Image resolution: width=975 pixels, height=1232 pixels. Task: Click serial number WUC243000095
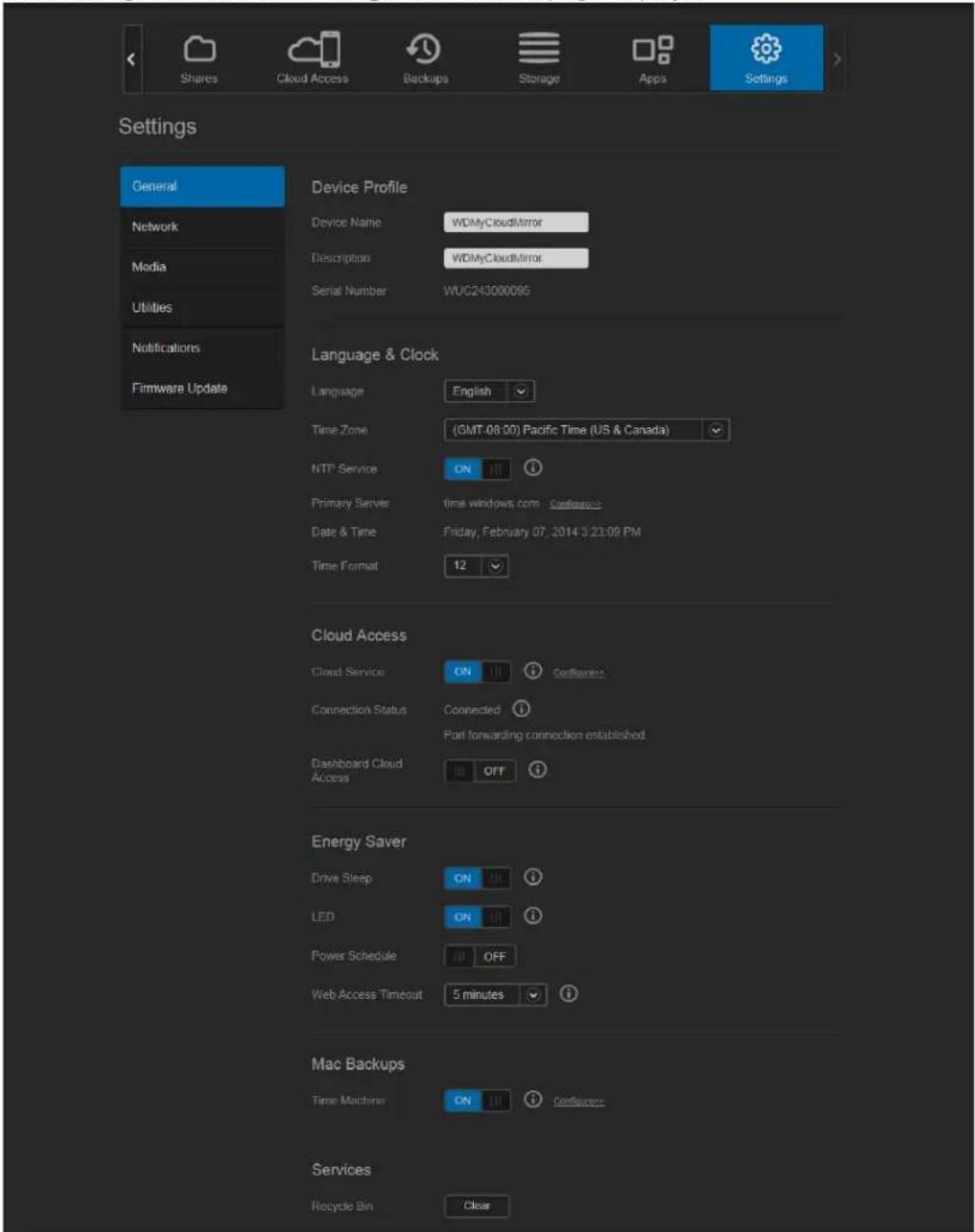coord(487,291)
